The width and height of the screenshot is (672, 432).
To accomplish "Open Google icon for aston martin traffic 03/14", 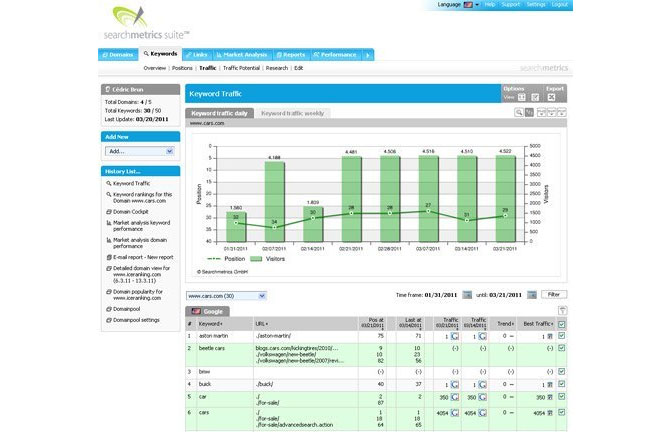I will click(483, 336).
